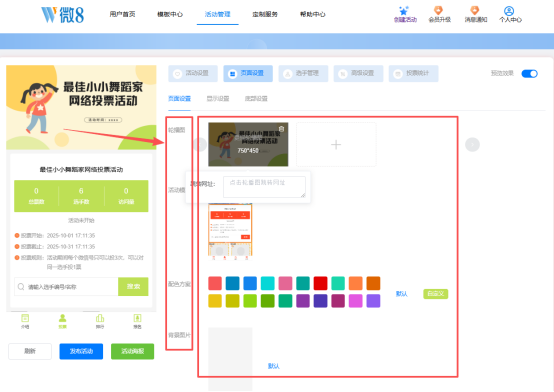Click vote start date 2025-10-01 17:11:35
The image size is (554, 392).
click(71, 235)
